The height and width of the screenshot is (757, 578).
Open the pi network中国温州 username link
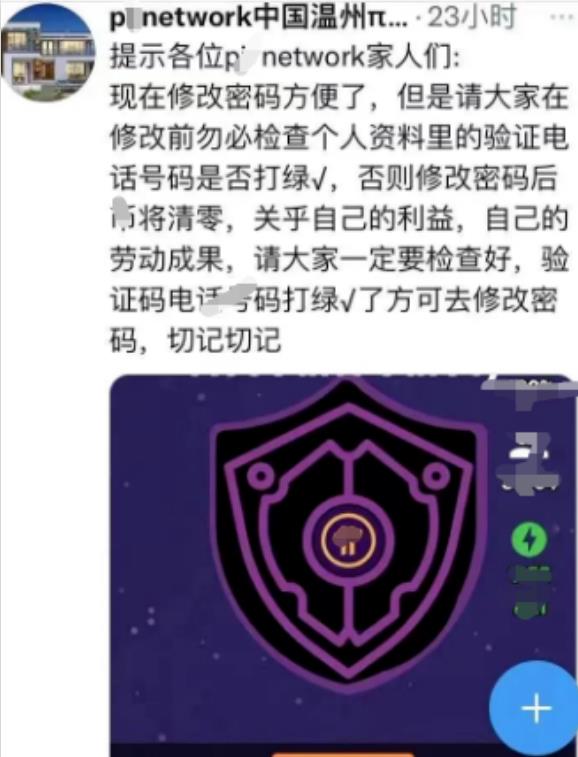[259, 18]
